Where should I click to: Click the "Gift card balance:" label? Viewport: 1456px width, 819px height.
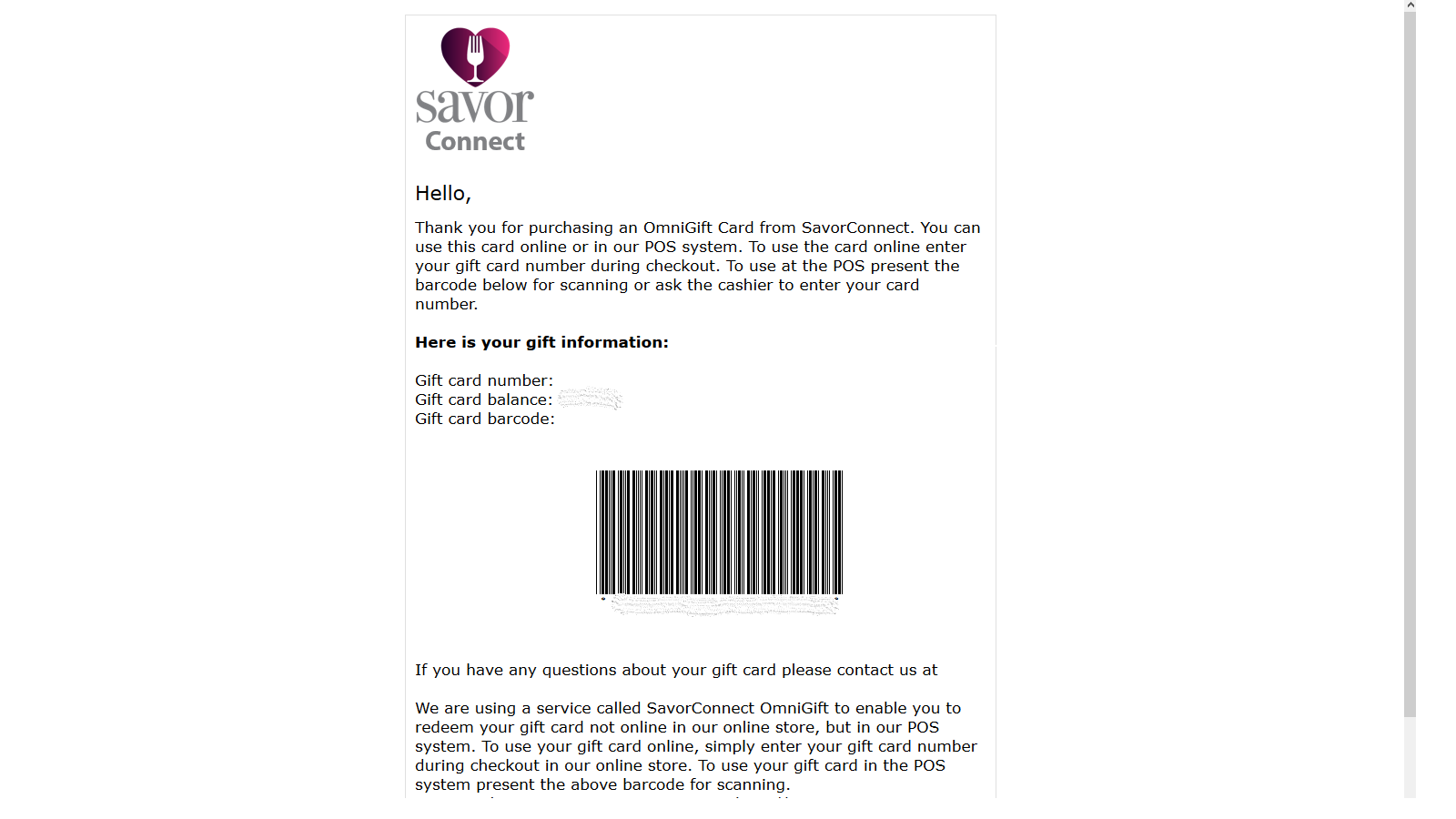click(484, 399)
